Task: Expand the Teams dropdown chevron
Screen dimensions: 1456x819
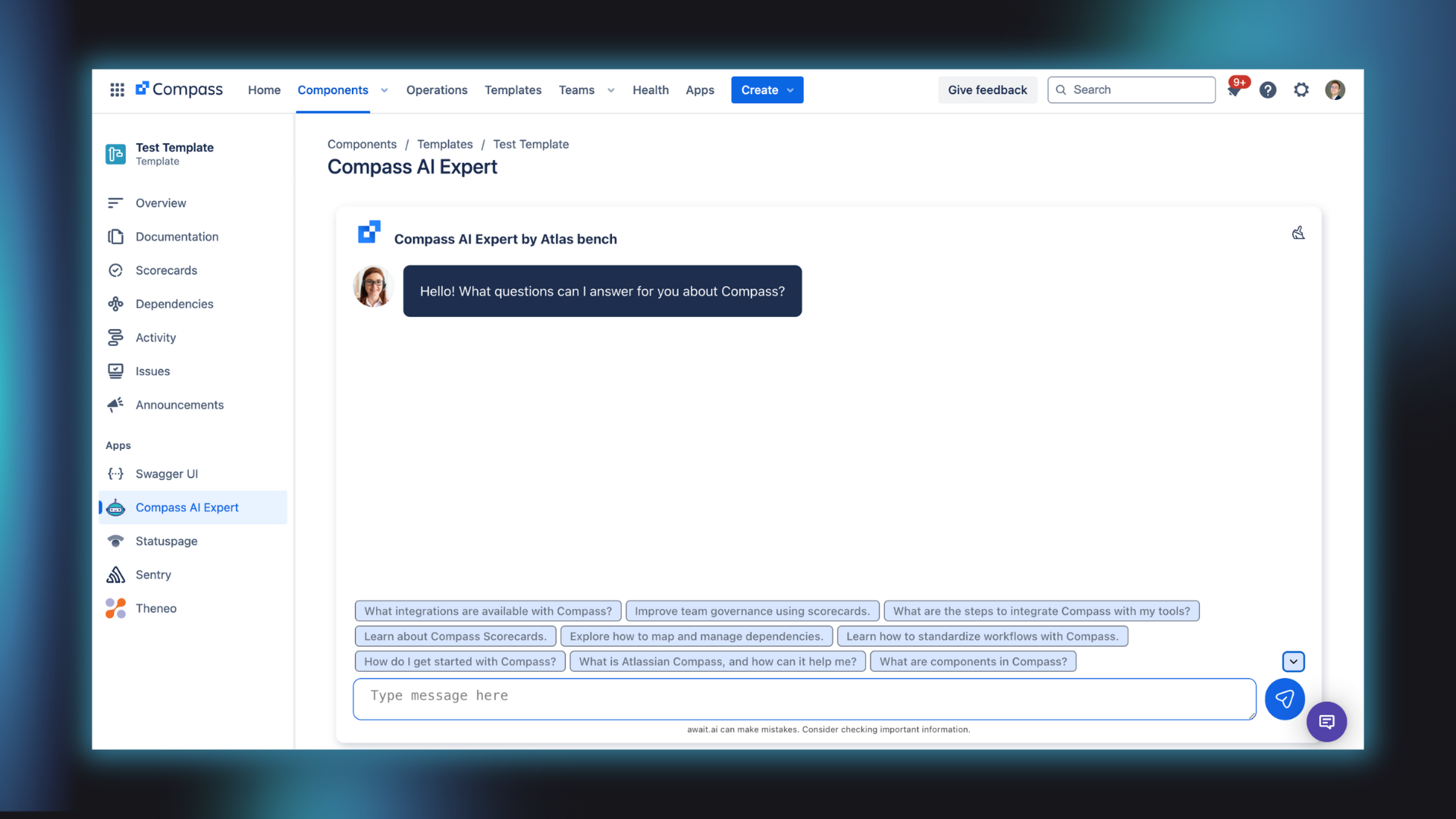Action: tap(611, 90)
